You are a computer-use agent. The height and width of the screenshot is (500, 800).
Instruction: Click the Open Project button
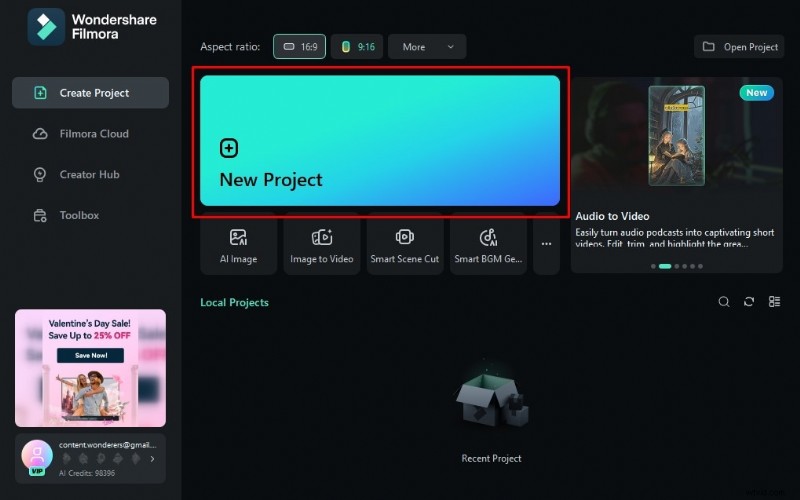click(740, 47)
